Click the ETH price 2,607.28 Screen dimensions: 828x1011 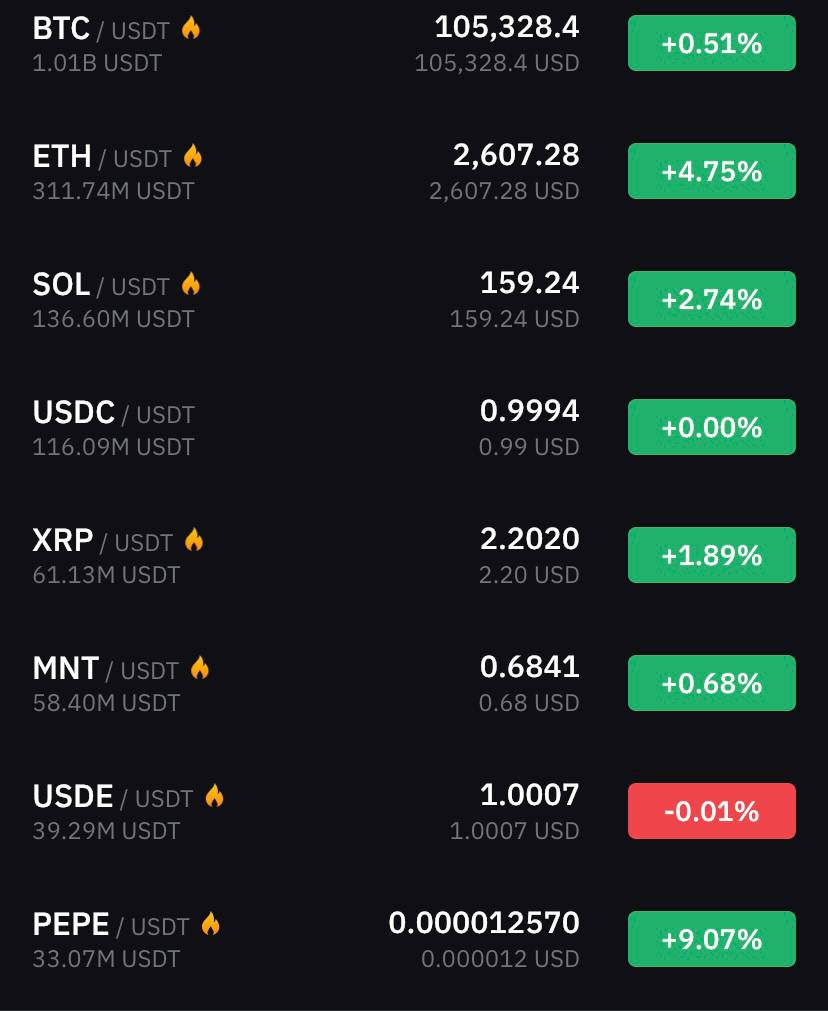tap(516, 155)
